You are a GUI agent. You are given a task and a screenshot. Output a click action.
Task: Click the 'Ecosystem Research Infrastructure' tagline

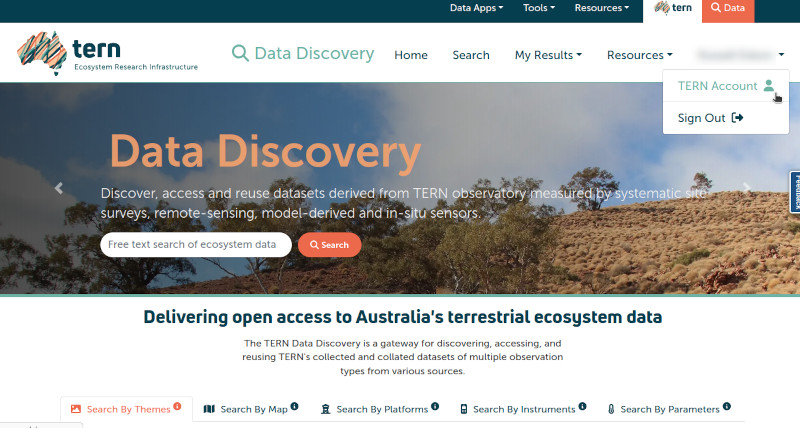pos(136,67)
